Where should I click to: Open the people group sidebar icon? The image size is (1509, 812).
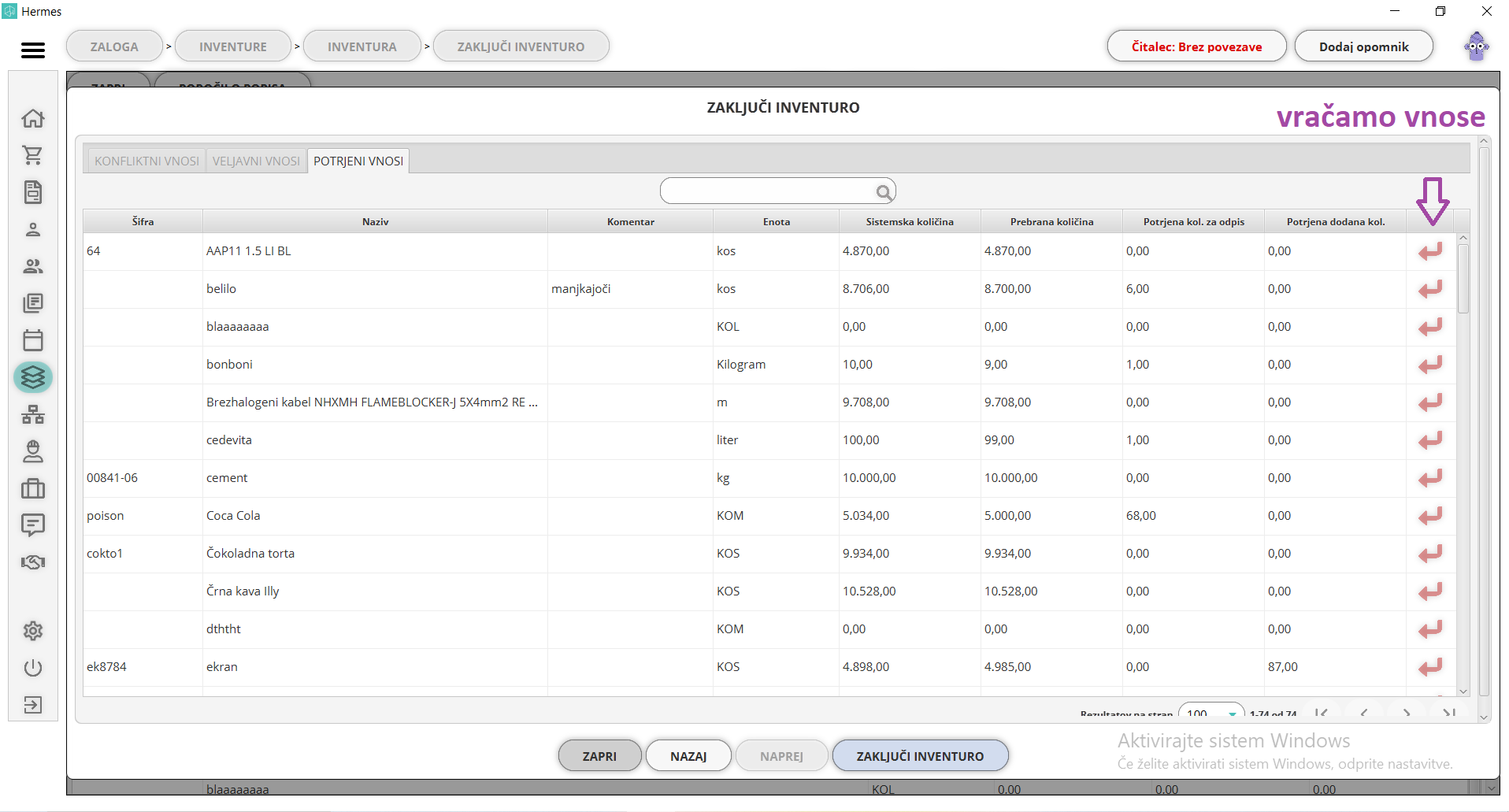pos(33,266)
